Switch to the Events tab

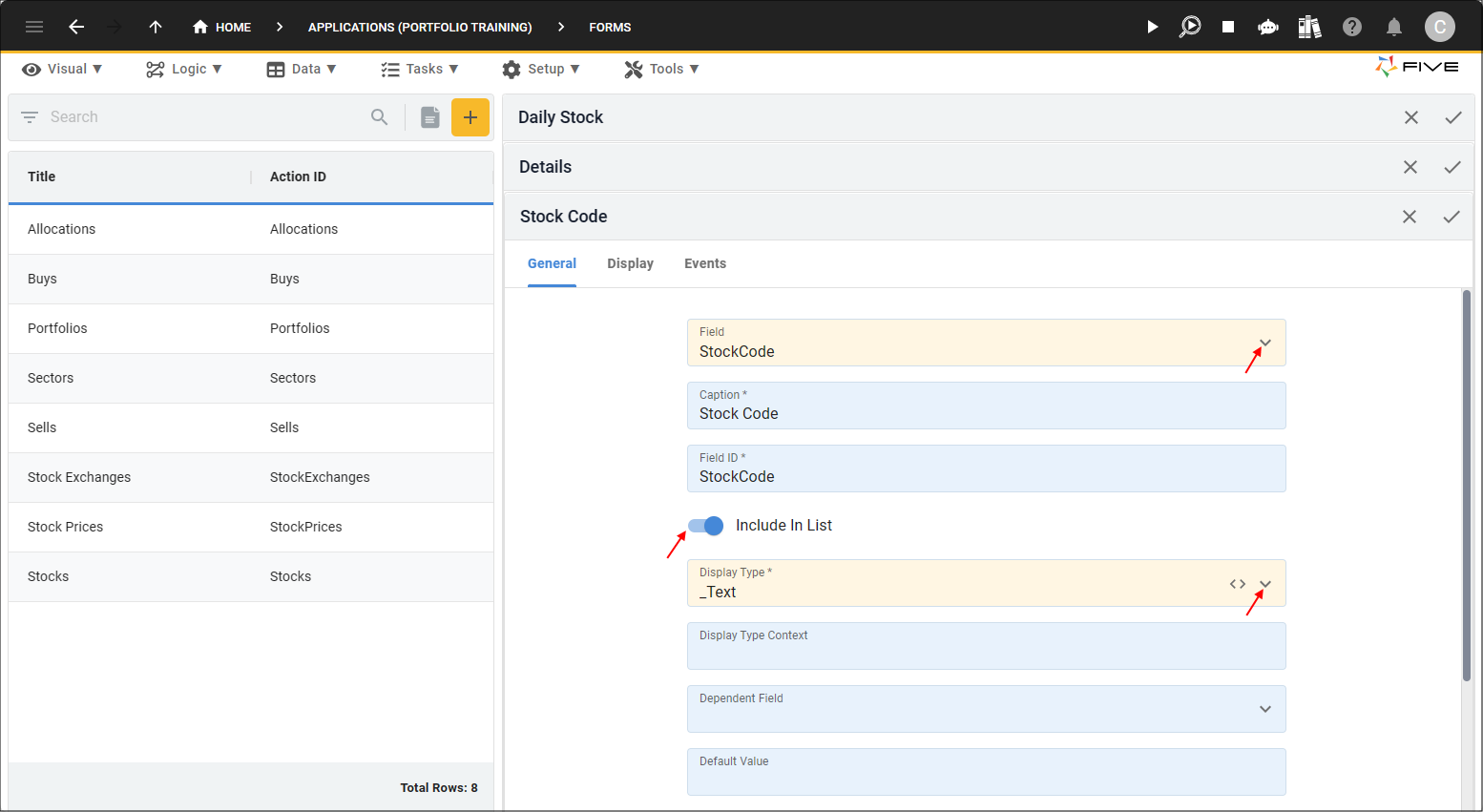(705, 263)
